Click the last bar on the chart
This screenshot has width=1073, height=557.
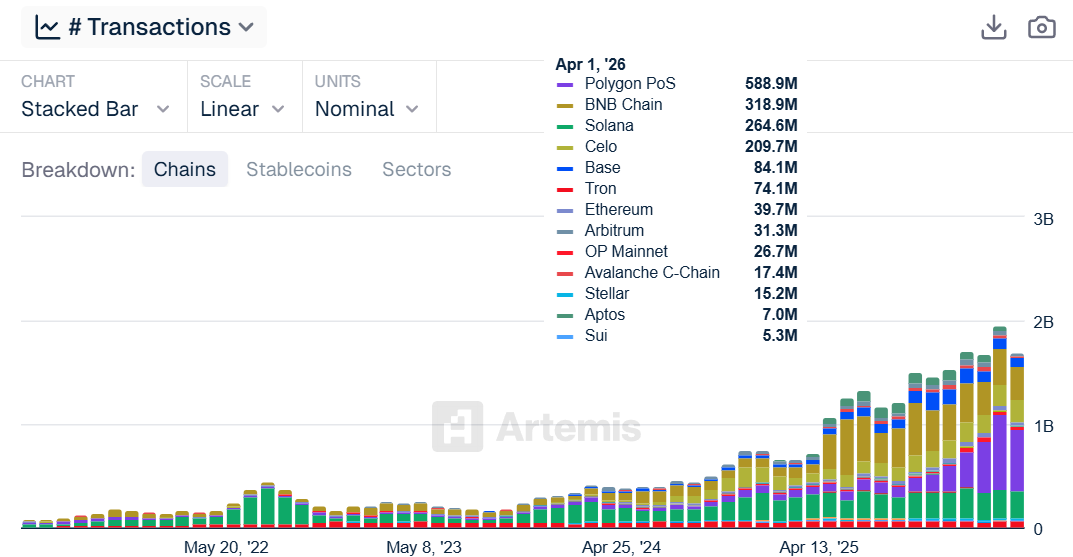(1017, 441)
